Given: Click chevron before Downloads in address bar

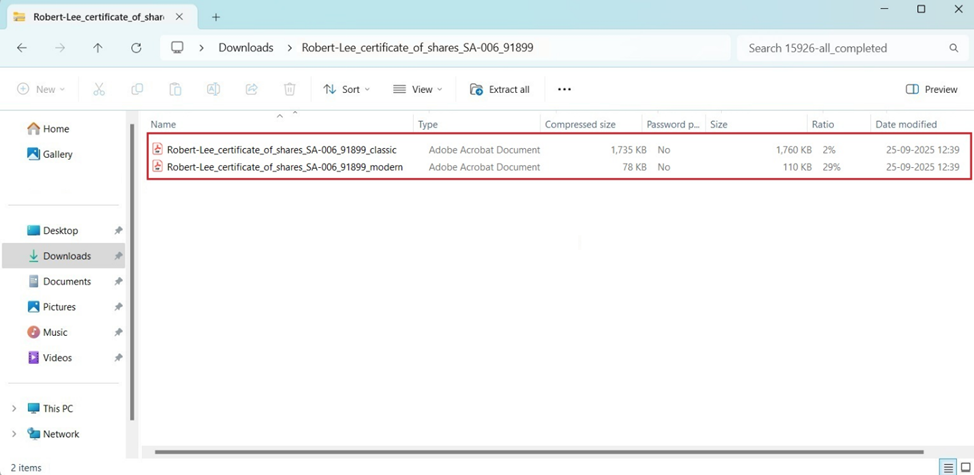Looking at the screenshot, I should pos(201,48).
